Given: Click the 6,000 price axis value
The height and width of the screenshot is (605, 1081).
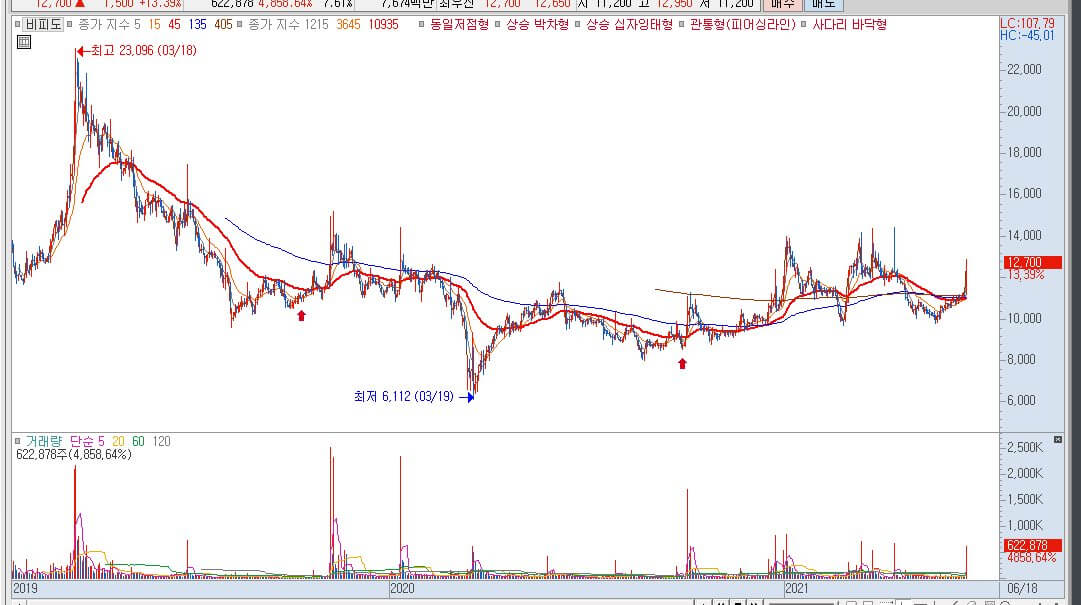Looking at the screenshot, I should pyautogui.click(x=1022, y=400).
